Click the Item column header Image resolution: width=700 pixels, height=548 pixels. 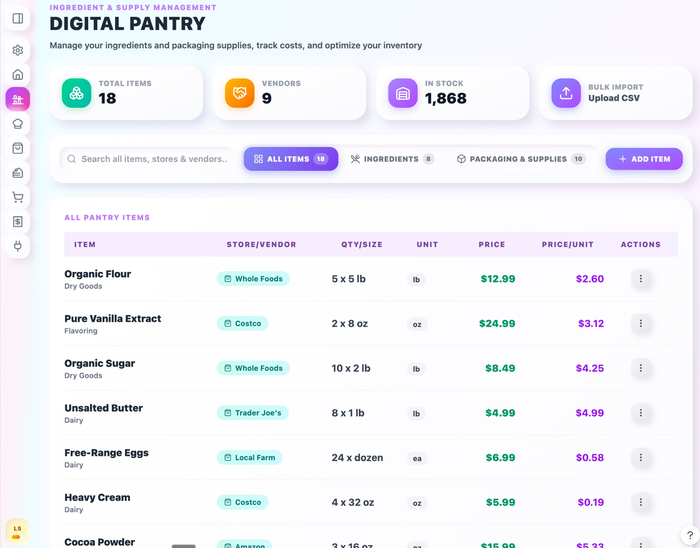click(85, 245)
